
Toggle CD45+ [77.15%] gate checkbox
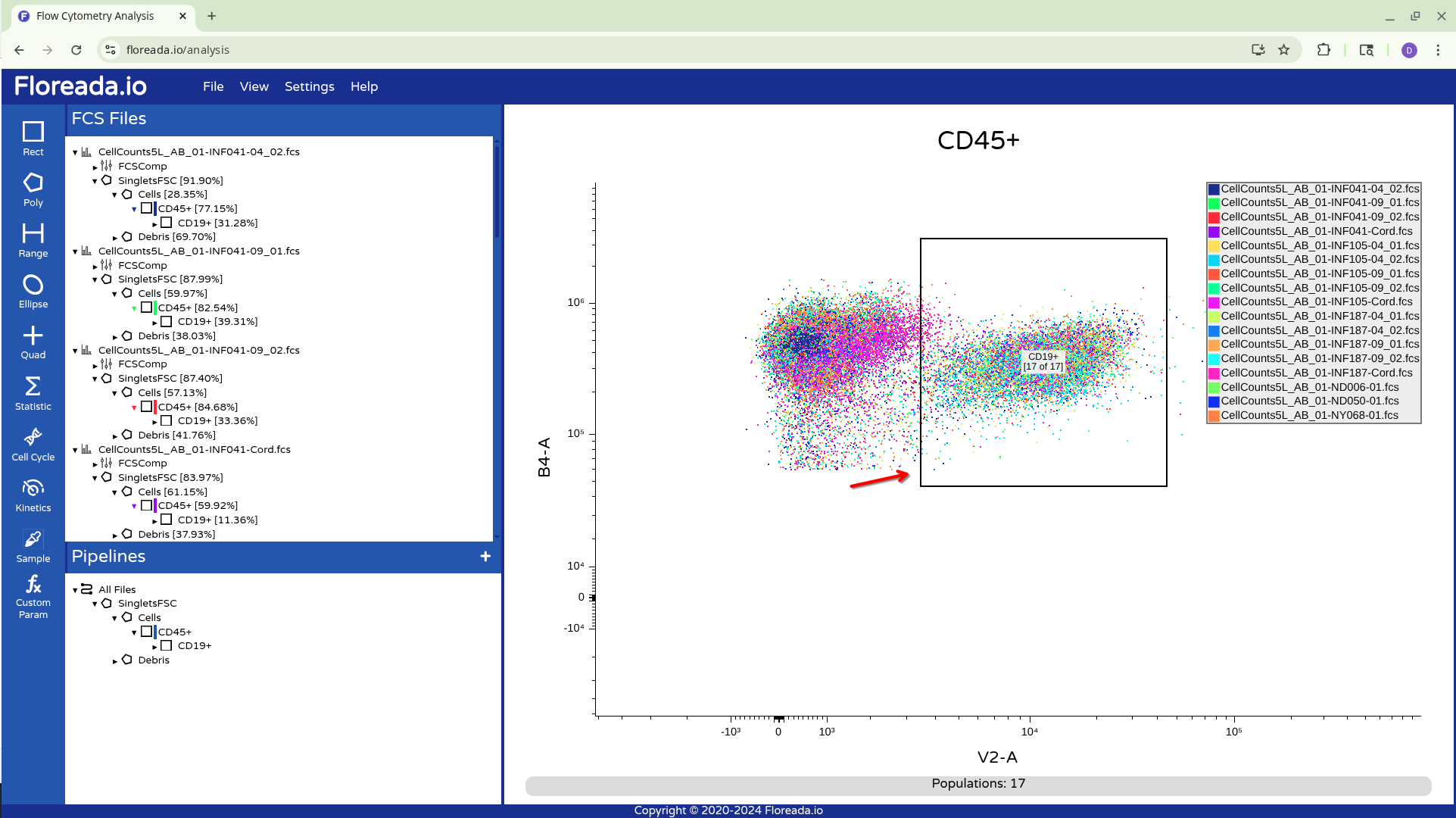coord(147,208)
